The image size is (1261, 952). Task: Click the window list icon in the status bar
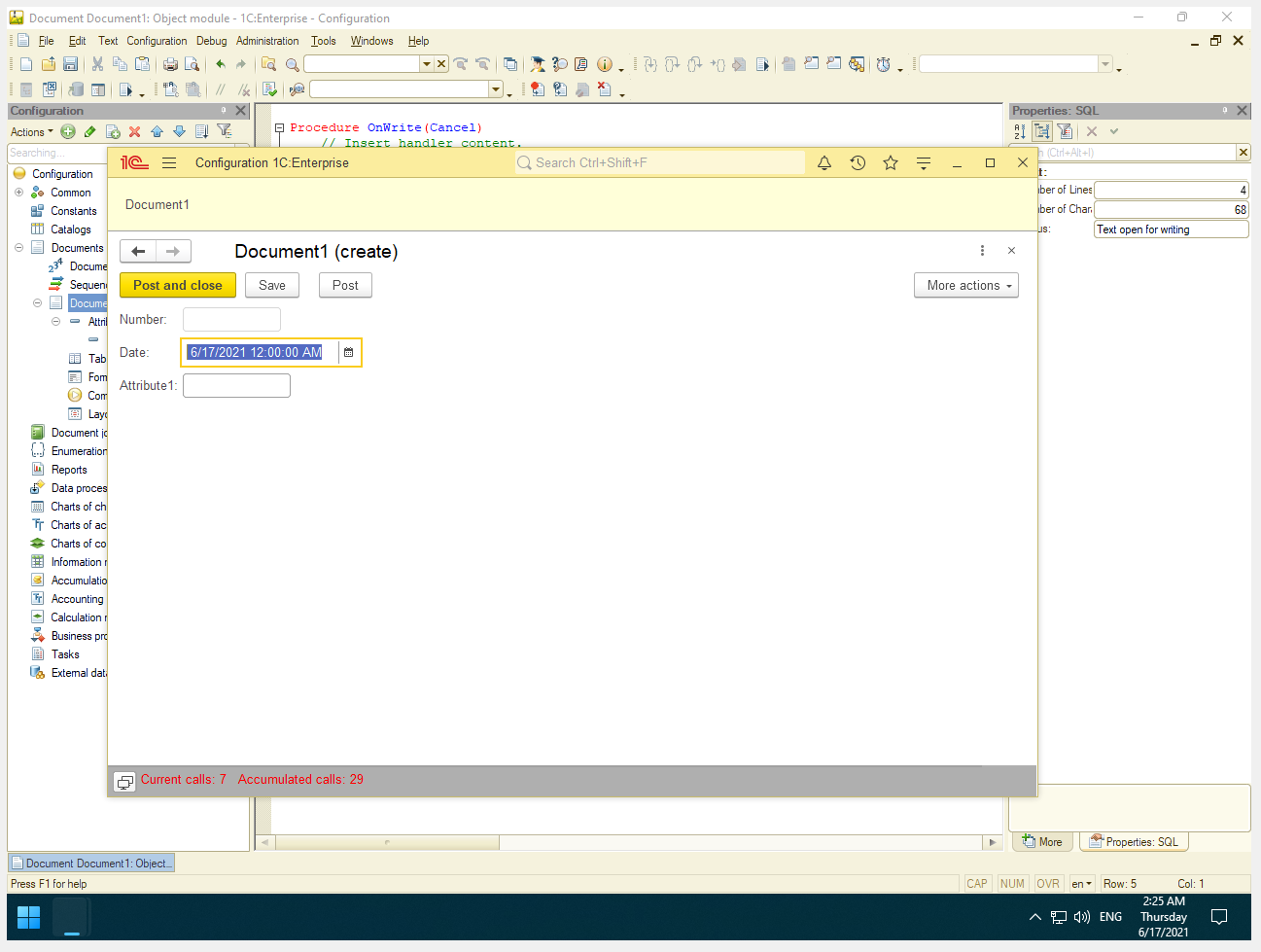click(x=124, y=781)
